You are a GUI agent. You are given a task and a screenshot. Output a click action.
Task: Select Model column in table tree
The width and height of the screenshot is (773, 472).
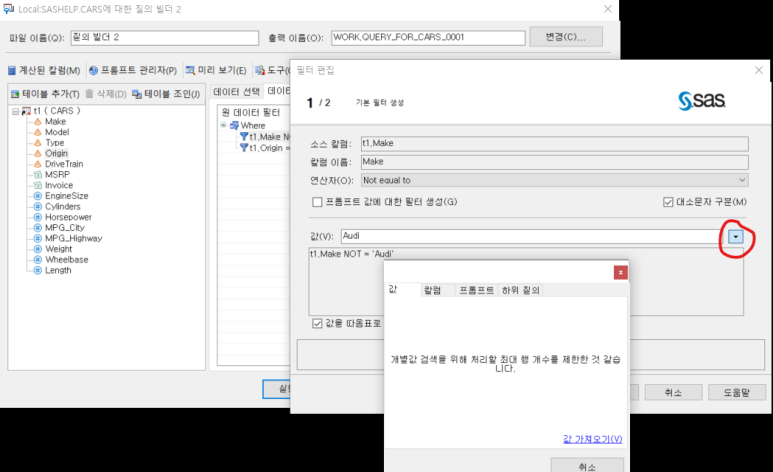click(x=57, y=132)
